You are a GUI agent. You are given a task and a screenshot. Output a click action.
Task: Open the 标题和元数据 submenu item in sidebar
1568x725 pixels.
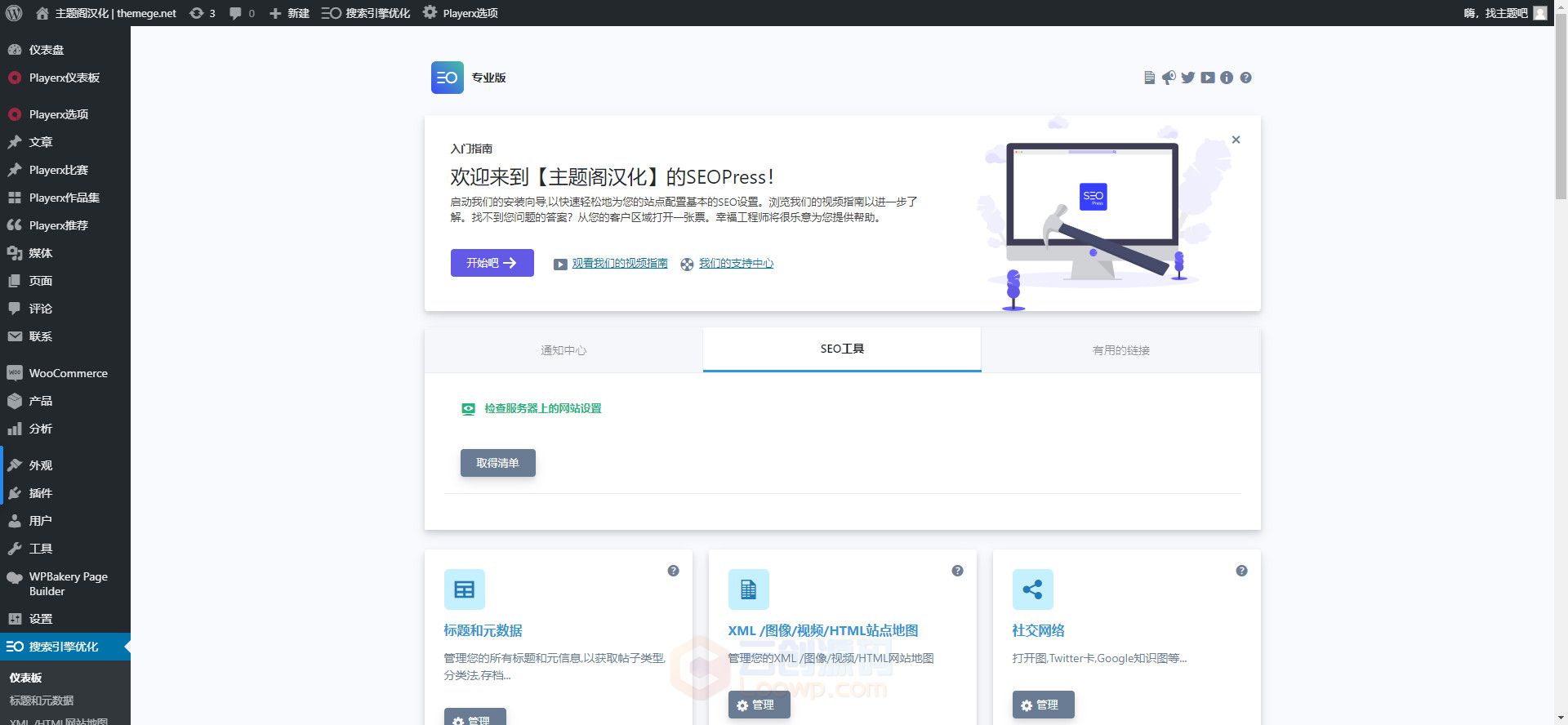tap(42, 701)
